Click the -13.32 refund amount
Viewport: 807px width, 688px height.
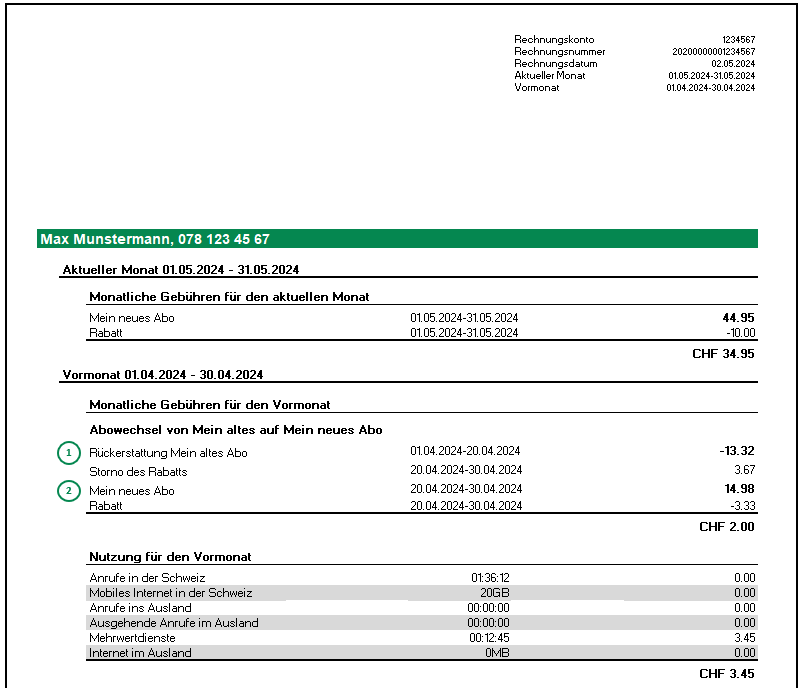737,451
